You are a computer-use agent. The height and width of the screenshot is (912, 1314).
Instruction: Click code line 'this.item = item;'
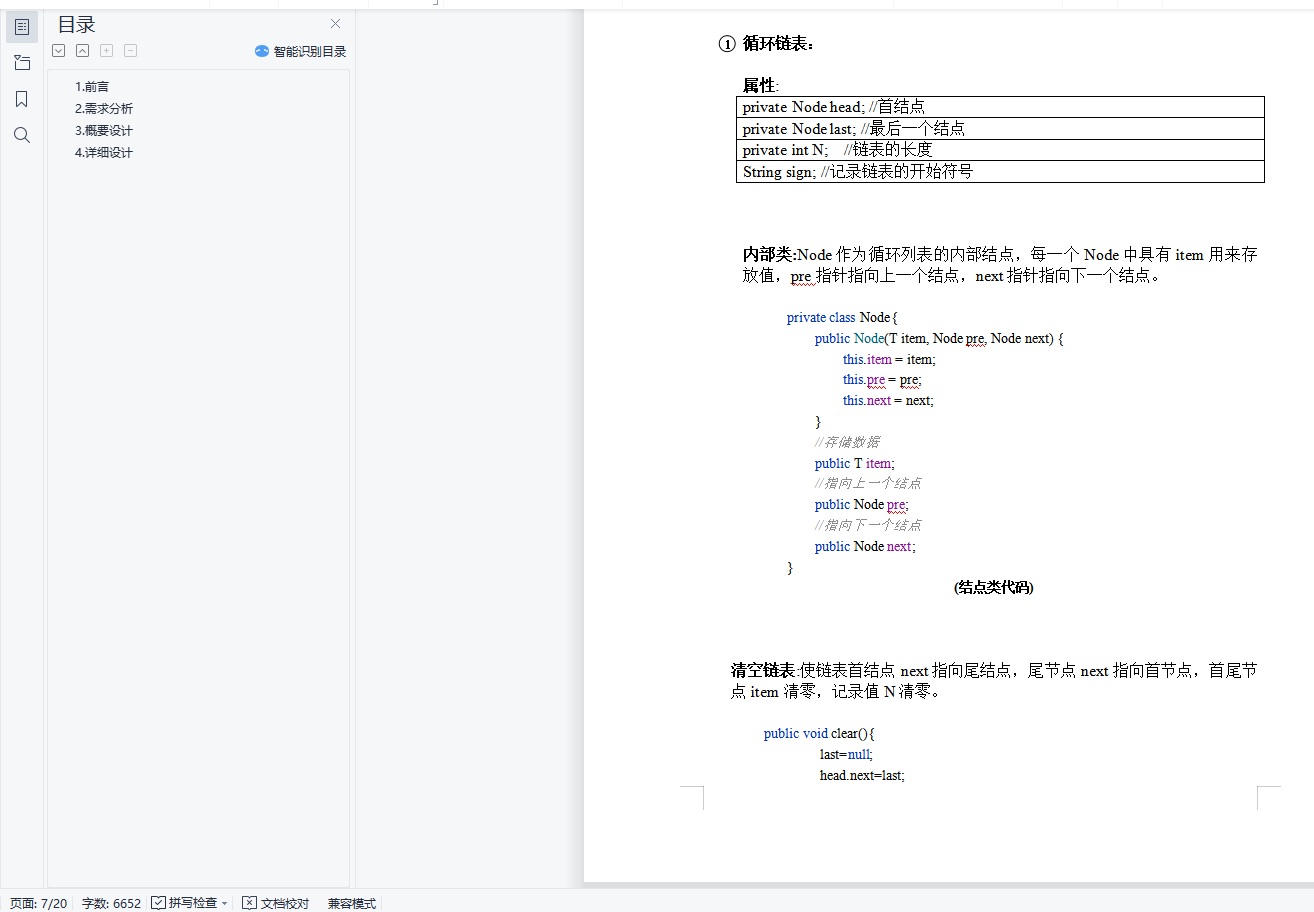click(x=889, y=360)
